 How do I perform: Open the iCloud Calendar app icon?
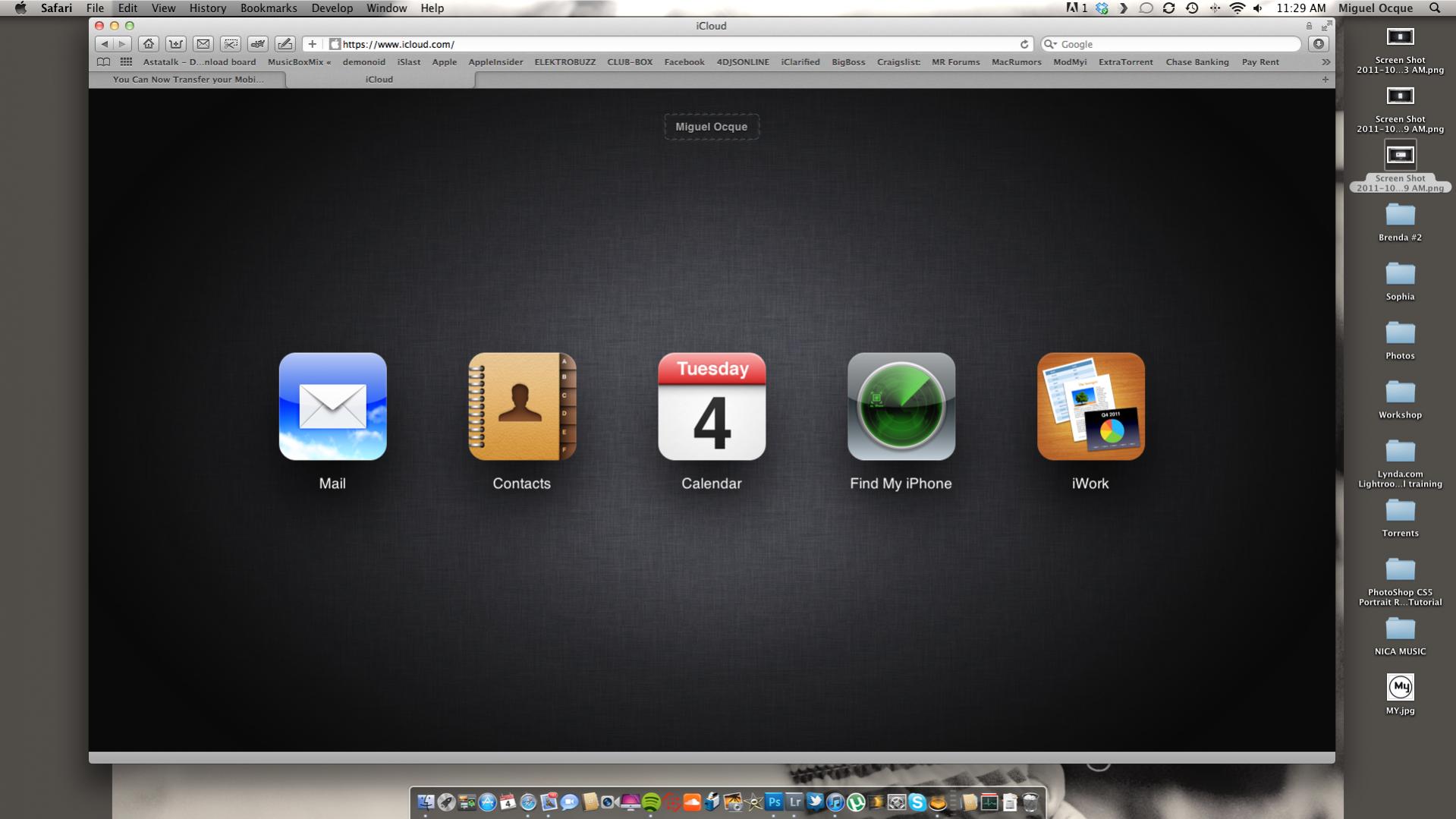(712, 406)
